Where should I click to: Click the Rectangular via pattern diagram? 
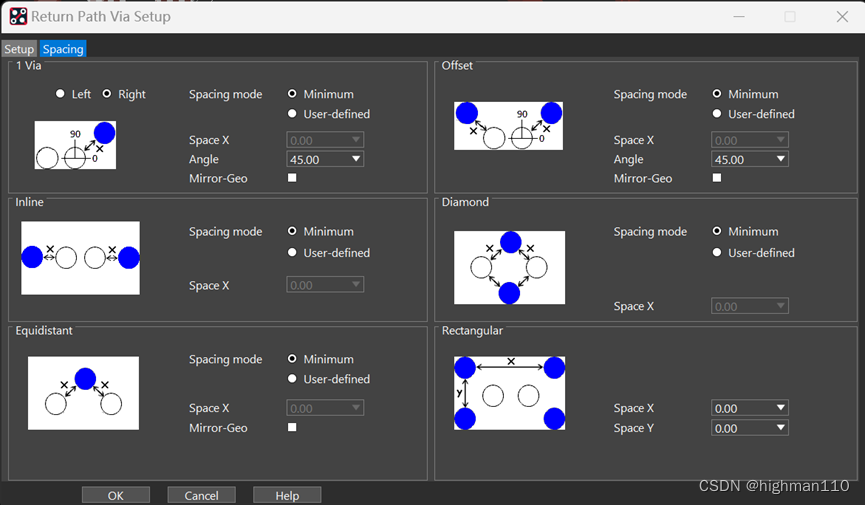[x=509, y=393]
